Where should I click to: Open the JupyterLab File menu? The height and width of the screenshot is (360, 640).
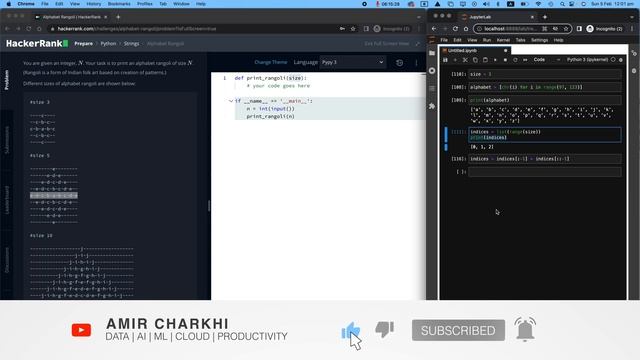[444, 40]
